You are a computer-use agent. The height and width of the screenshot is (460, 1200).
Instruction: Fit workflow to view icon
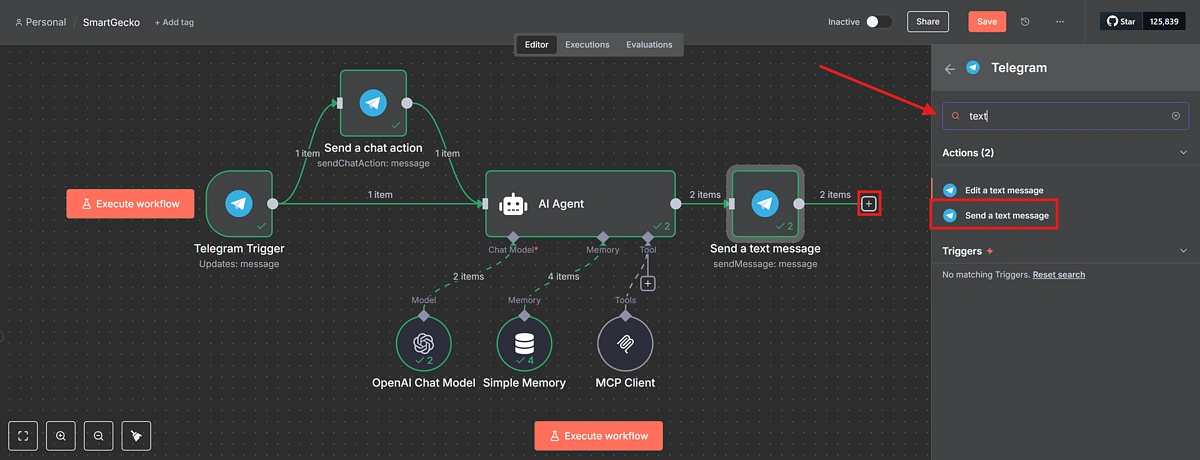24,436
